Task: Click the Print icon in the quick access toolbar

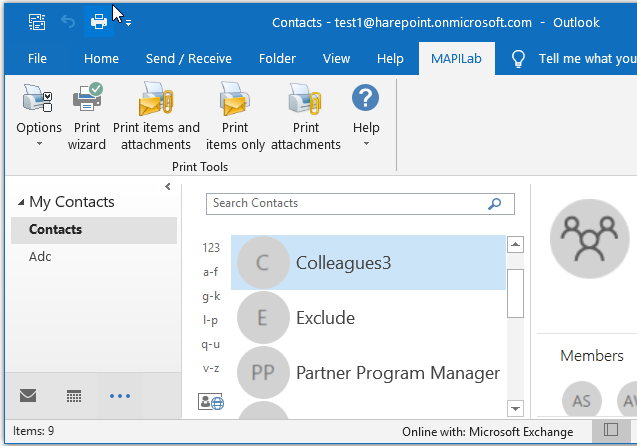Action: [99, 22]
